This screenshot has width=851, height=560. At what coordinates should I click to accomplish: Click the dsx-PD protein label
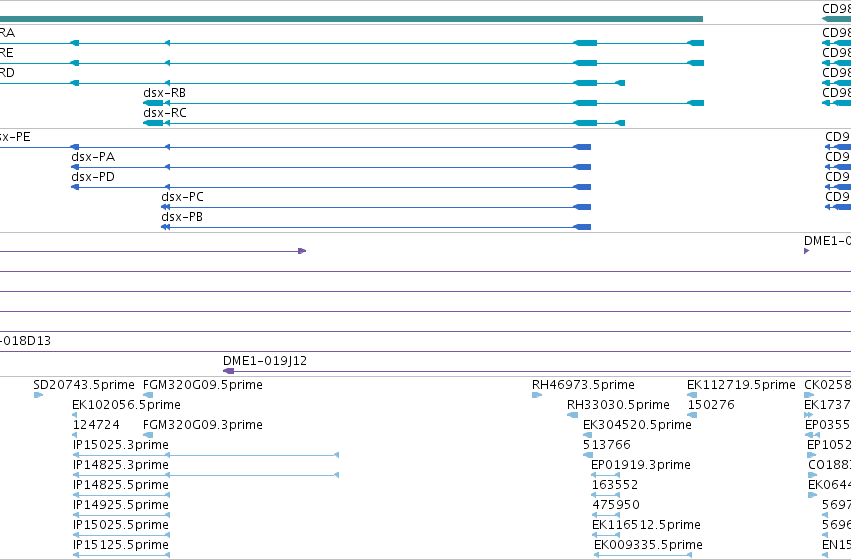pos(93,177)
